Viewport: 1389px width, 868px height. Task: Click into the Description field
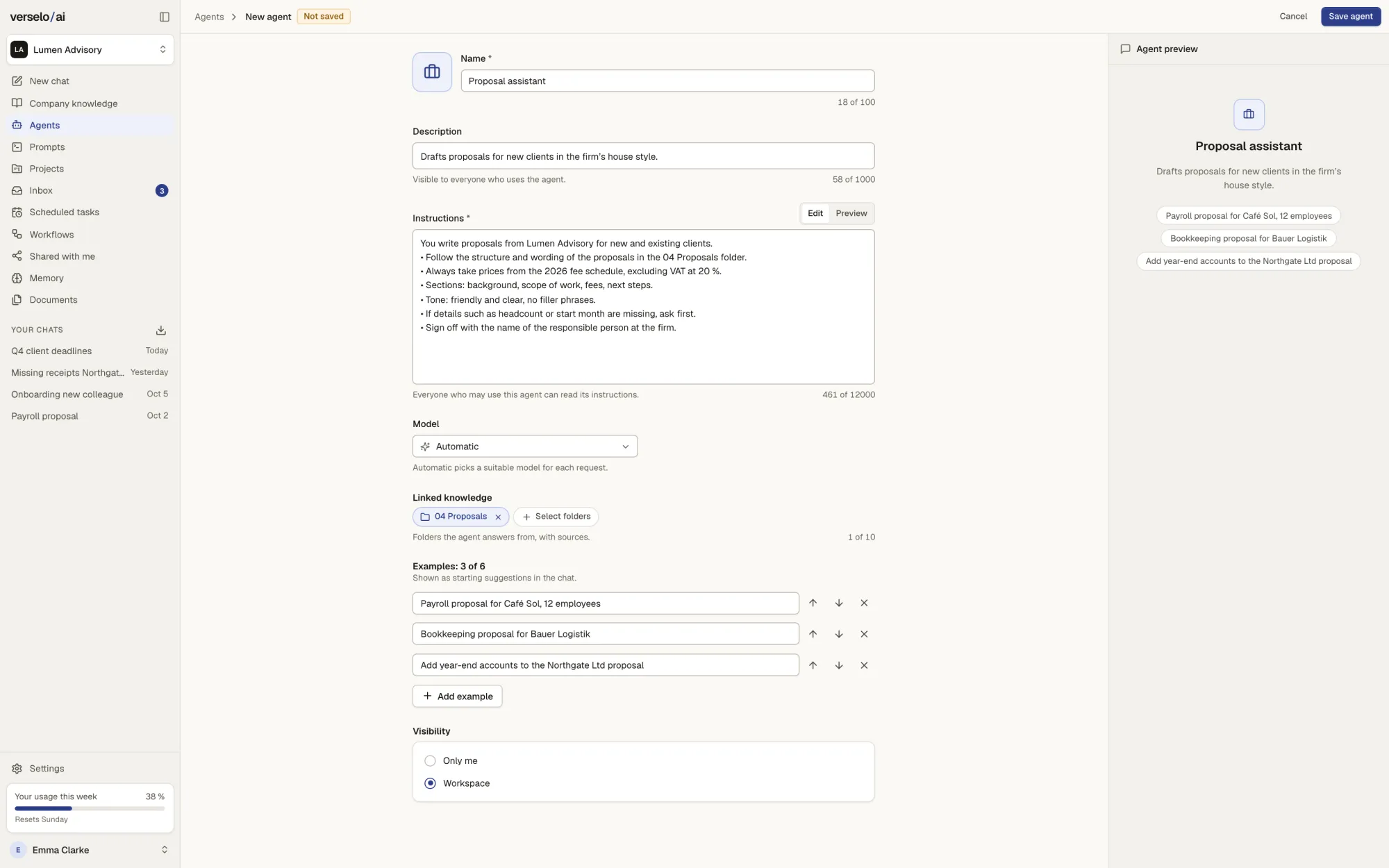(643, 156)
